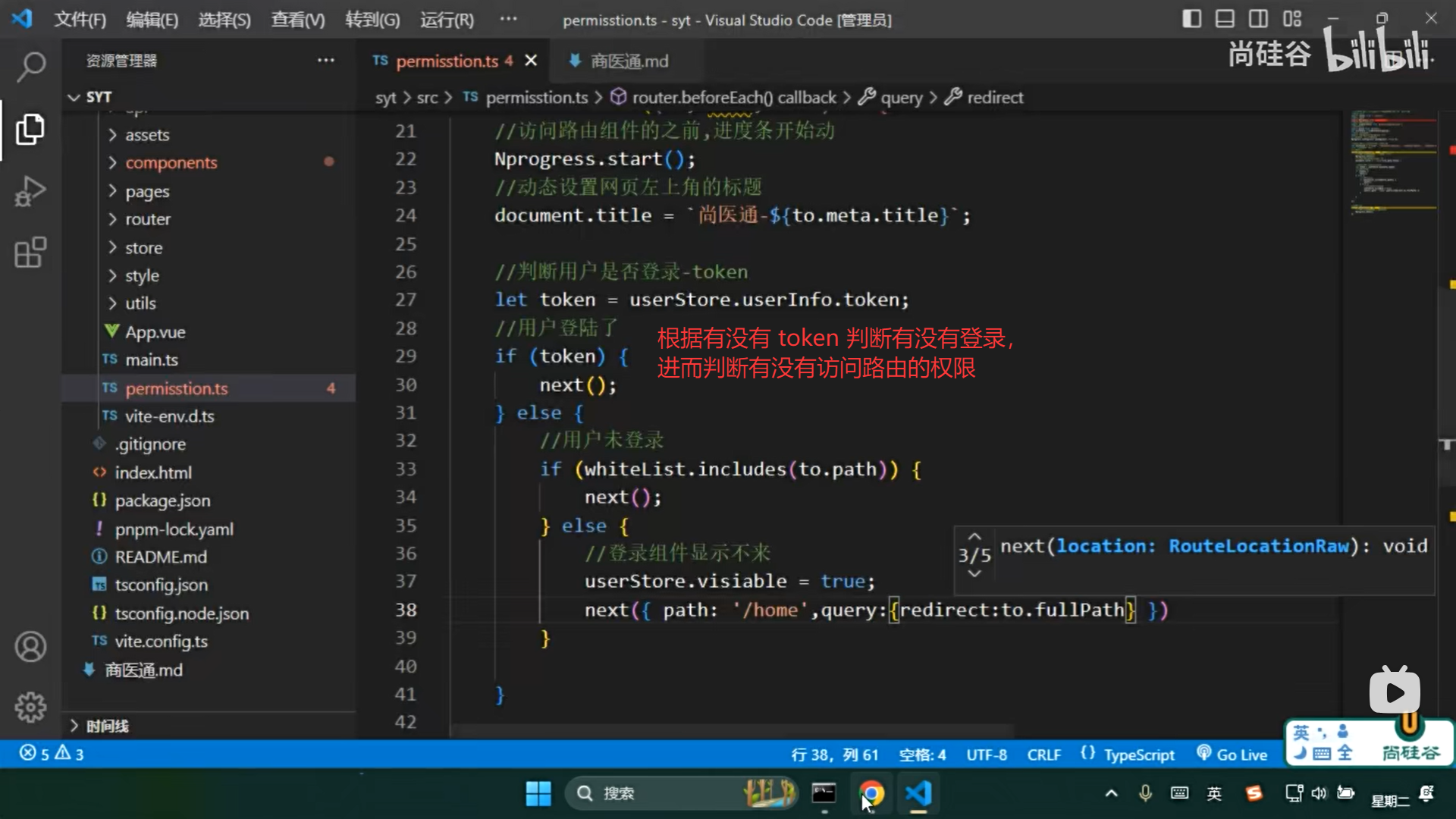Switch to the 商医通.md editor tab
Viewport: 1456px width, 819px height.
click(x=629, y=61)
